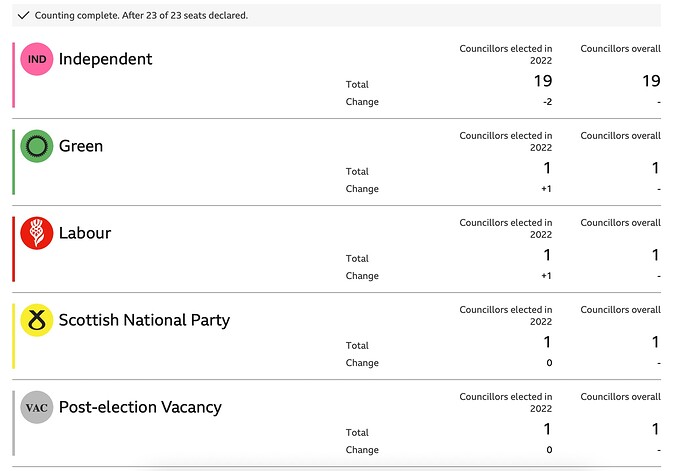The width and height of the screenshot is (690, 471).
Task: Click the Green party +1 change value
Action: [546, 189]
